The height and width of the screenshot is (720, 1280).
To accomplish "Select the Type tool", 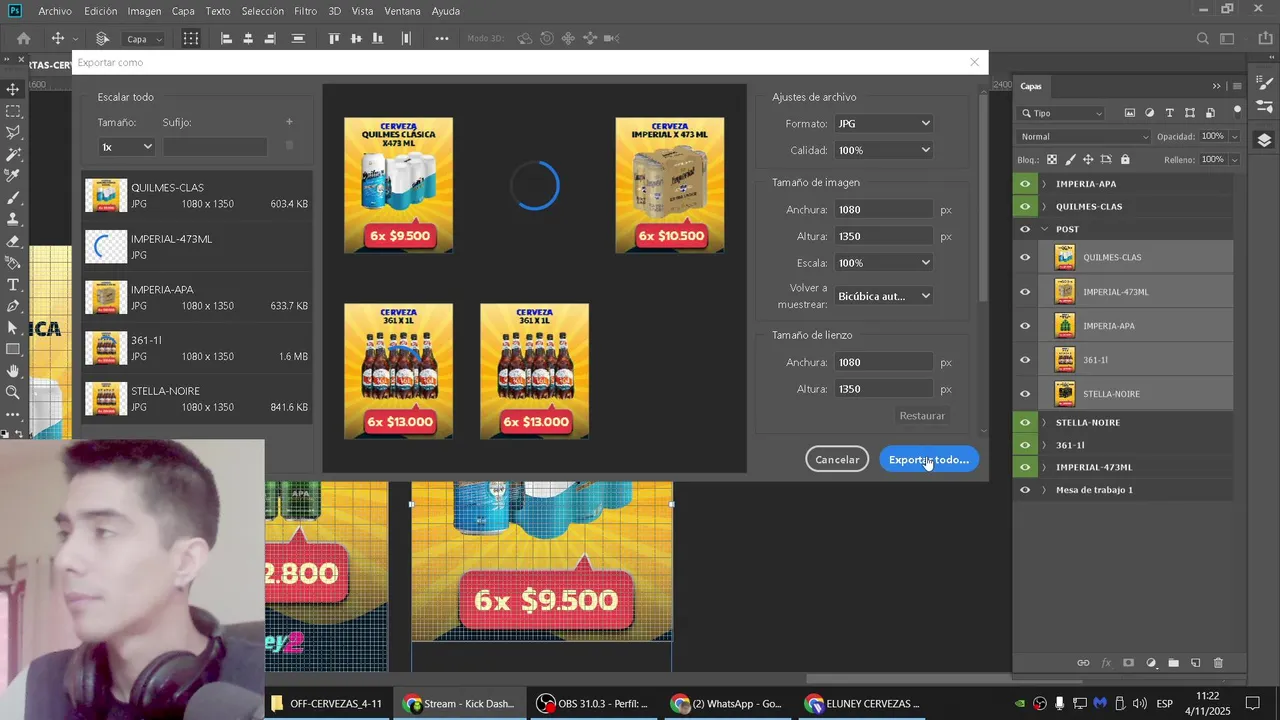I will tap(13, 285).
